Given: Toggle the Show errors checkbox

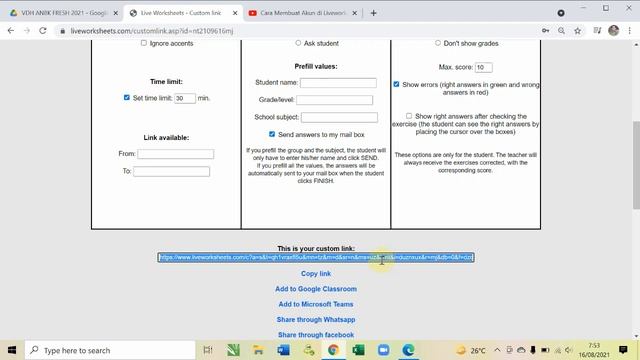Looking at the screenshot, I should [x=396, y=84].
